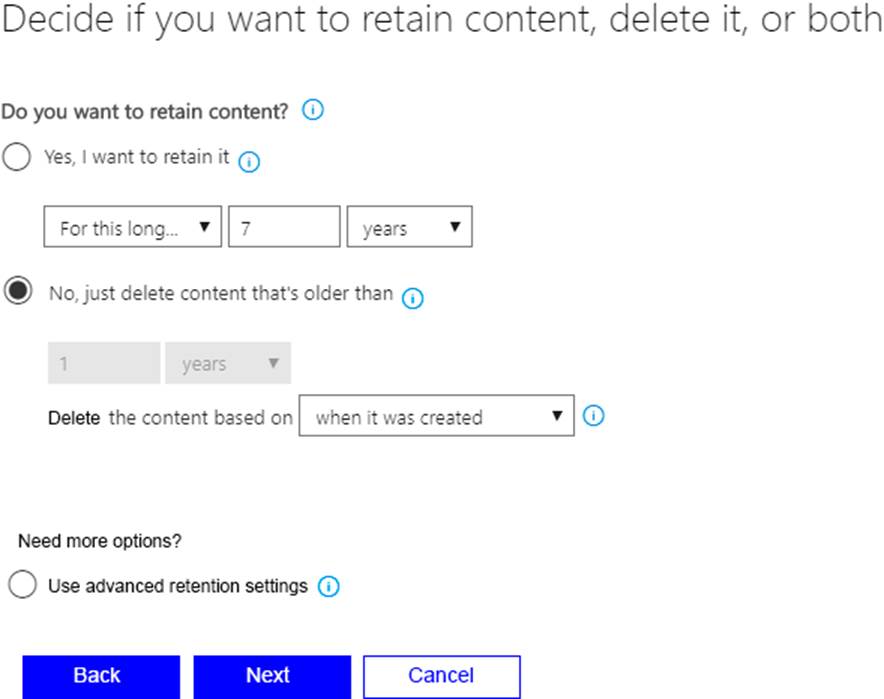Open the "when it was created" dropdown
This screenshot has width=884, height=699.
pyautogui.click(x=437, y=416)
